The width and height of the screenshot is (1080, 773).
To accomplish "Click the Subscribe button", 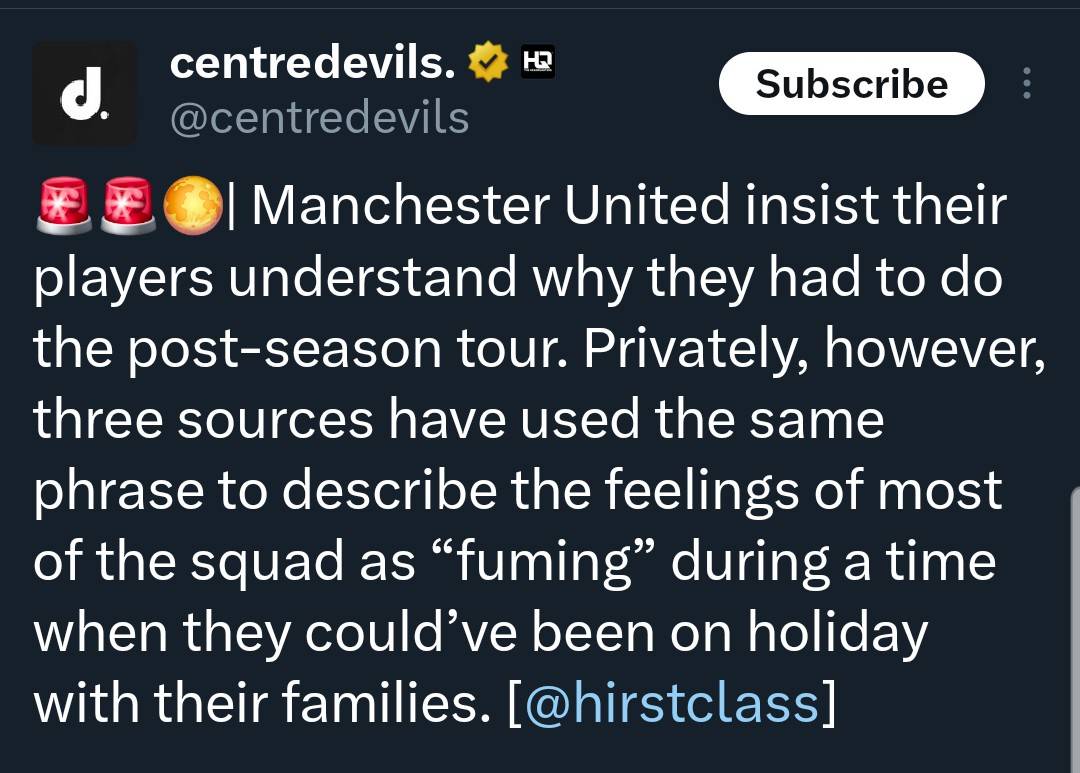I will [x=851, y=83].
